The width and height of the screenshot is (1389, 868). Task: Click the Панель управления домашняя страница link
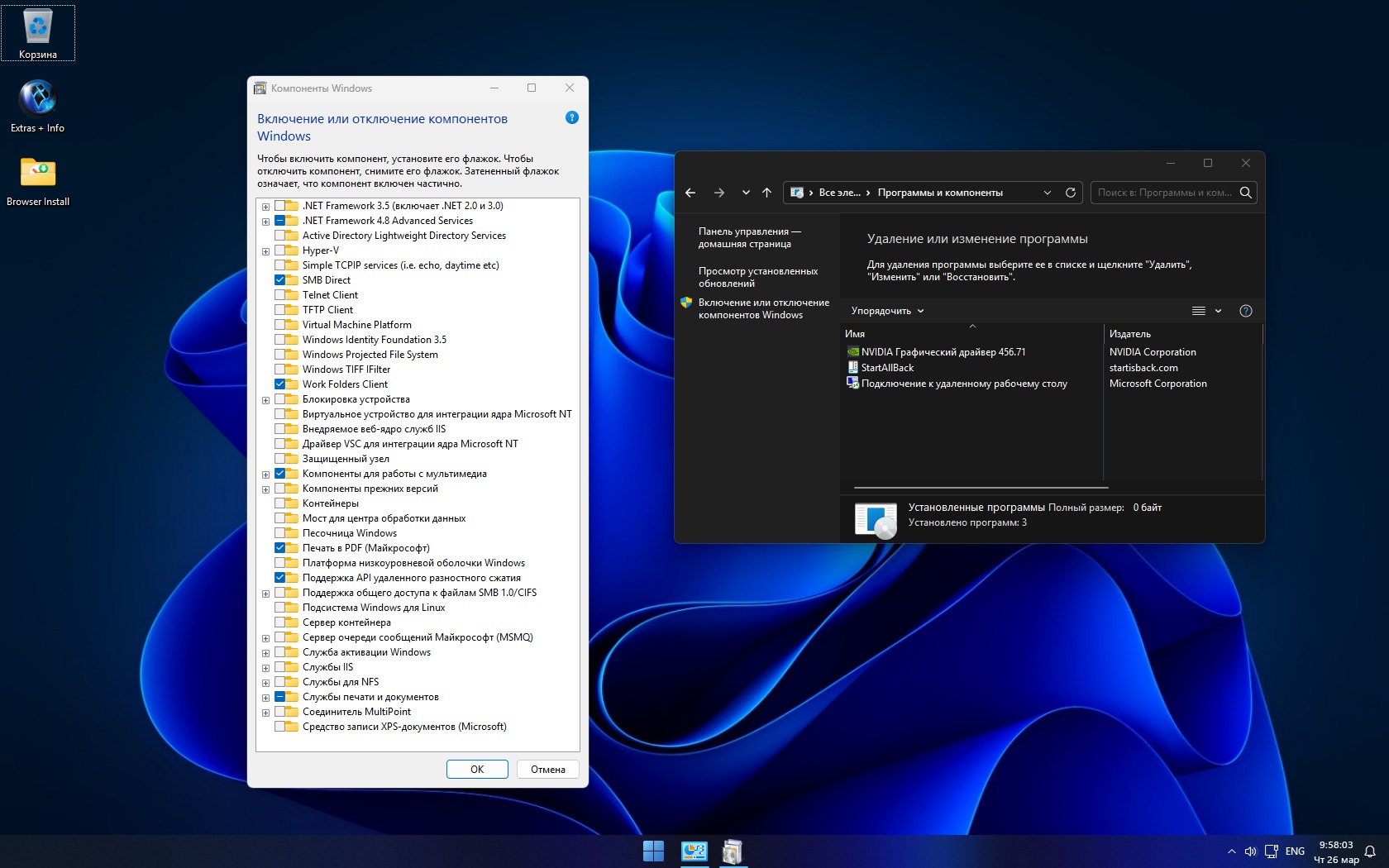748,237
